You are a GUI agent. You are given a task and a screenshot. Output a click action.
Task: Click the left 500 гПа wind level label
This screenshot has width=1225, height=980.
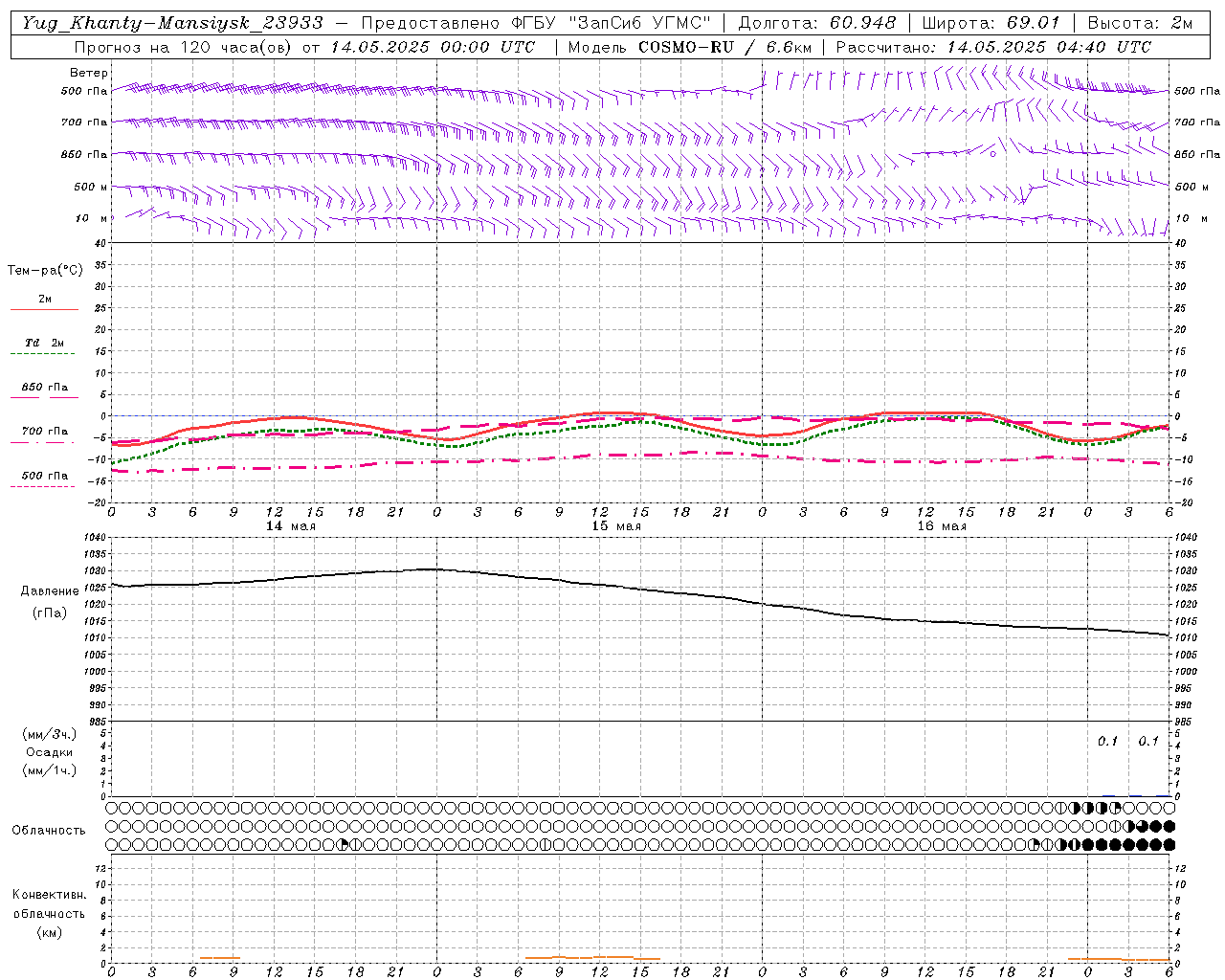(84, 91)
